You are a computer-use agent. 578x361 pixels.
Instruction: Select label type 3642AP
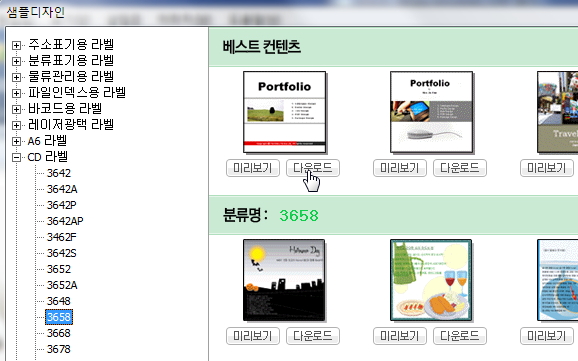65,221
